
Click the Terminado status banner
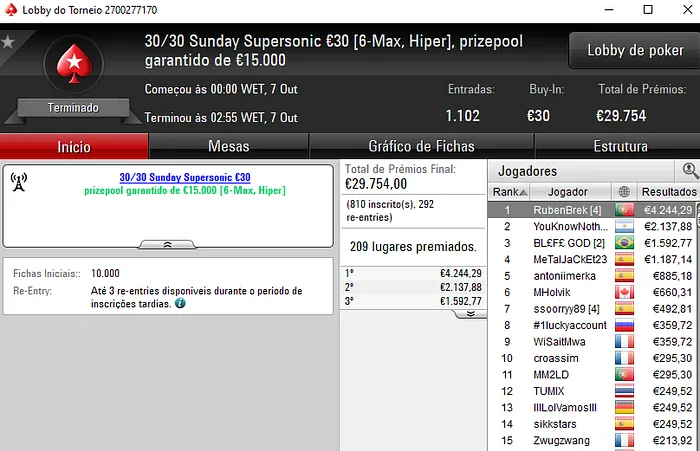73,108
